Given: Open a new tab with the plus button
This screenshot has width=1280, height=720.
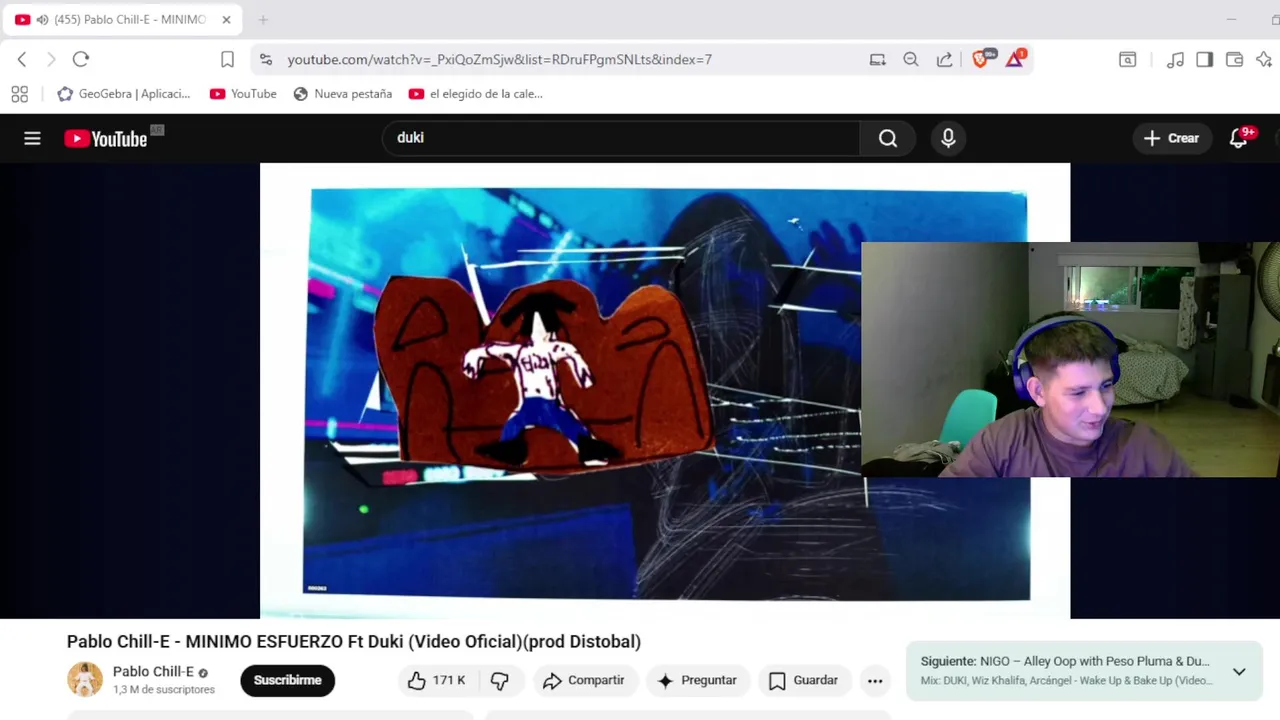Looking at the screenshot, I should click(263, 20).
